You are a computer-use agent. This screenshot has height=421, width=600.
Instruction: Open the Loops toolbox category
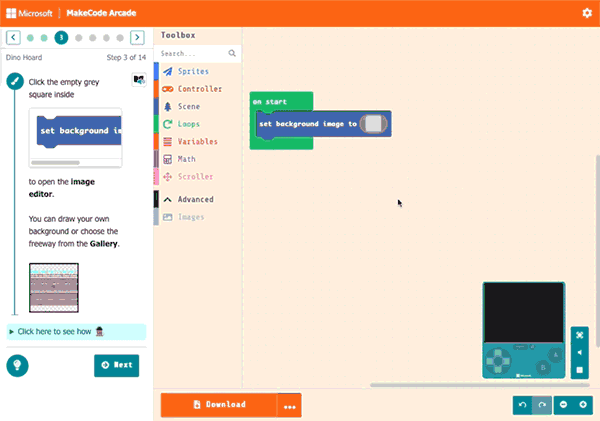[197, 124]
